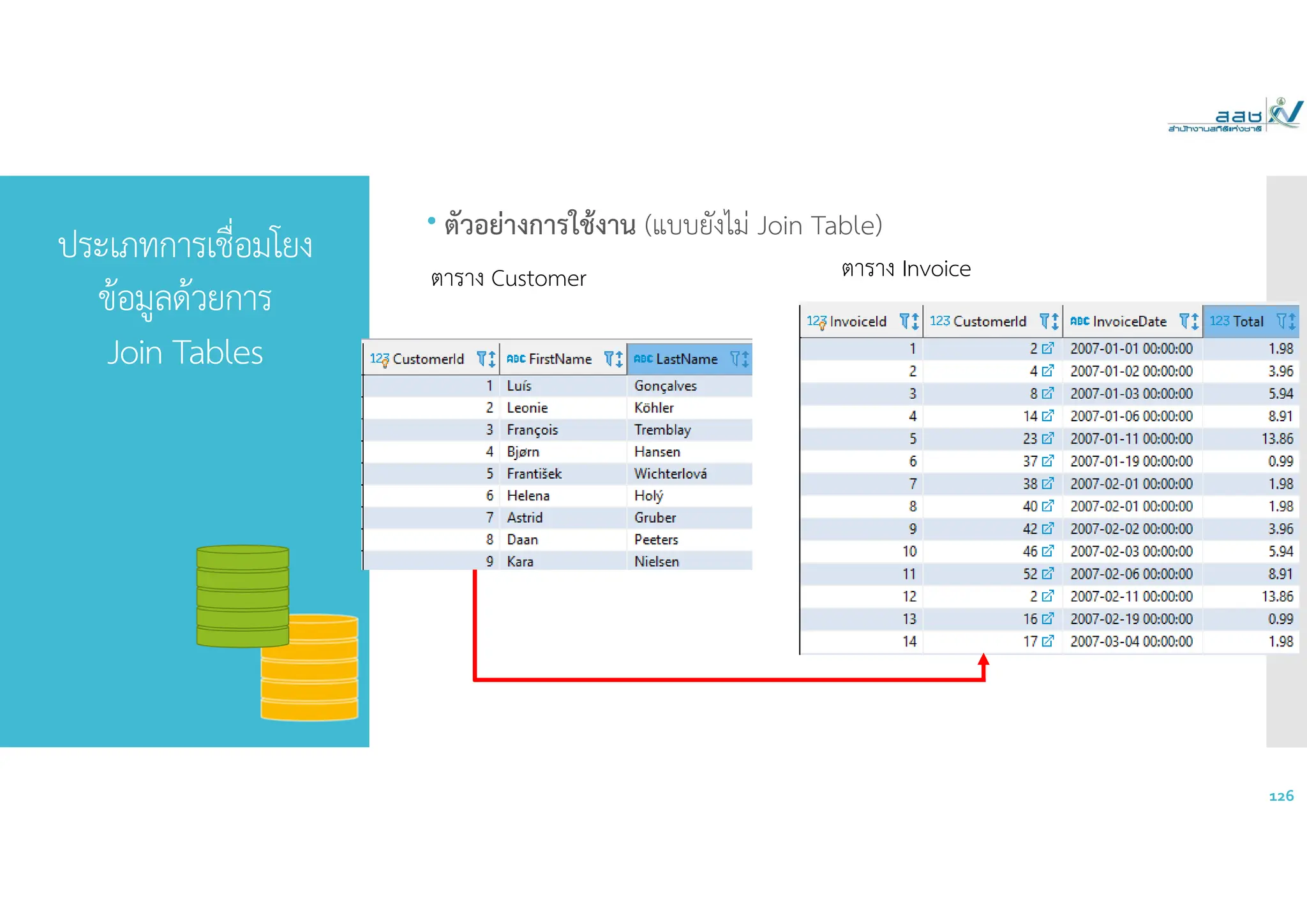Click the date cell '2007-01-06 00:00:00'

click(x=1132, y=416)
